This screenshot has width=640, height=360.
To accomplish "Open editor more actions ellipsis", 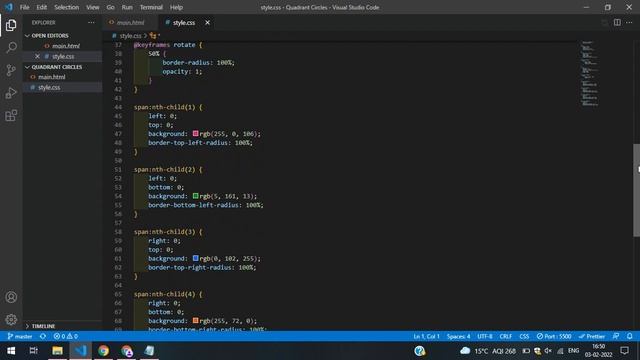I will 629,22.
